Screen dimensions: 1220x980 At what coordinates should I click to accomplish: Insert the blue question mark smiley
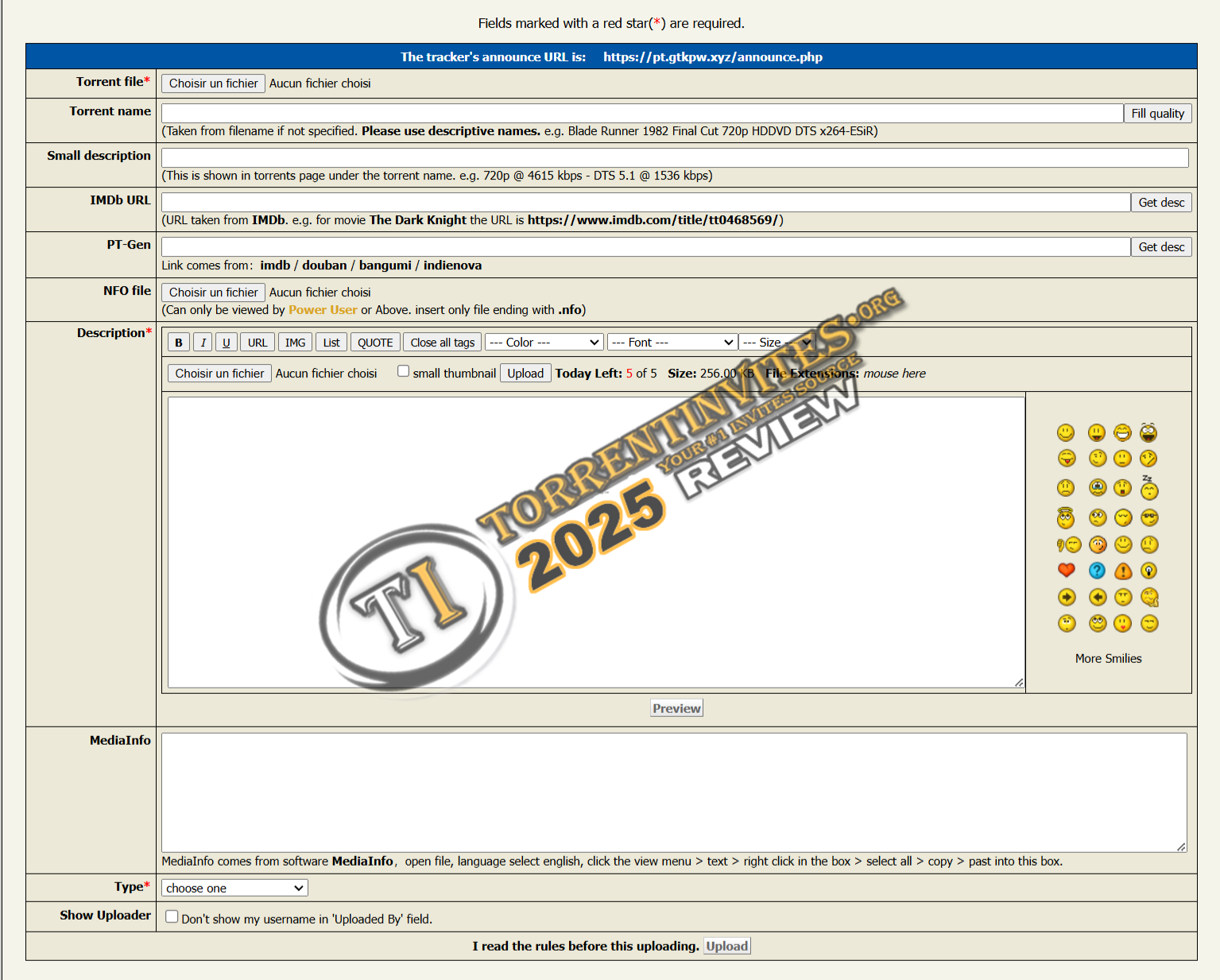pos(1097,571)
